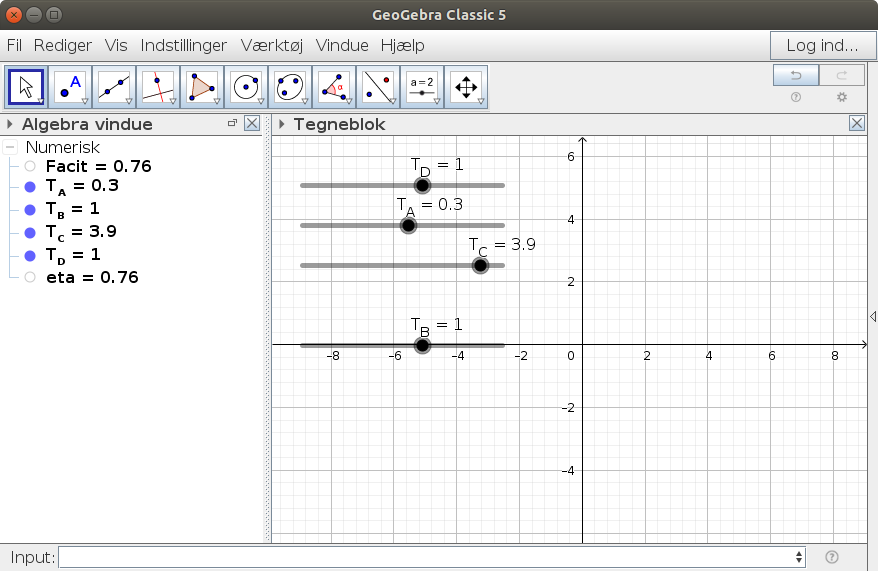
Task: Toggle visibility of T_C = 3.9 entry
Action: [x=30, y=233]
